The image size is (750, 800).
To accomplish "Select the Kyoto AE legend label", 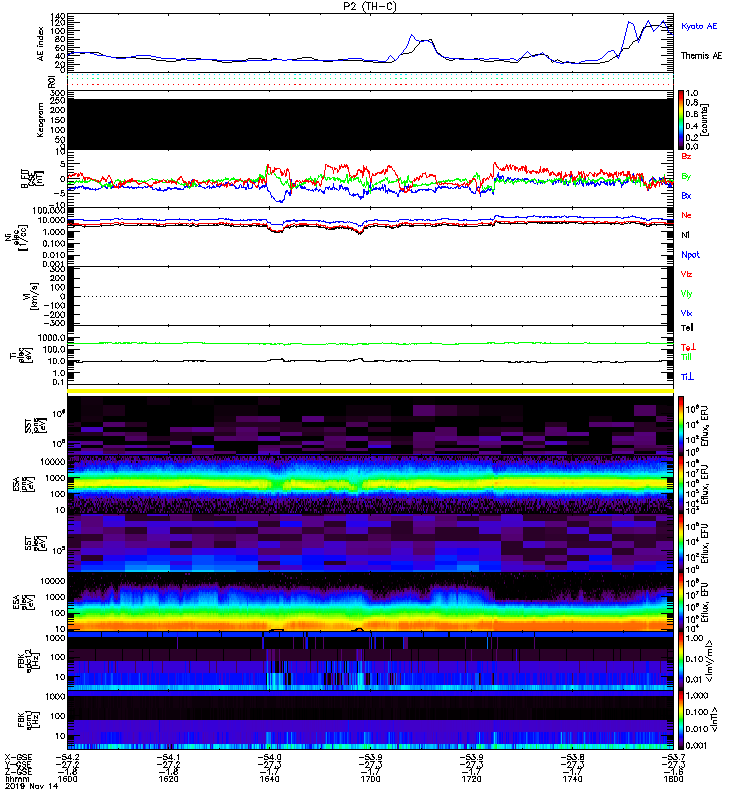I will [x=699, y=26].
